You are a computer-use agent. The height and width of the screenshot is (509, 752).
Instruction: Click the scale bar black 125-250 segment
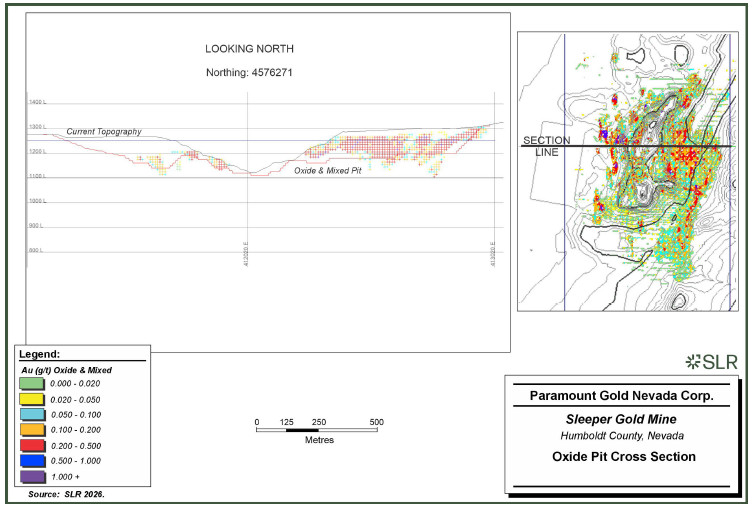pyautogui.click(x=302, y=430)
